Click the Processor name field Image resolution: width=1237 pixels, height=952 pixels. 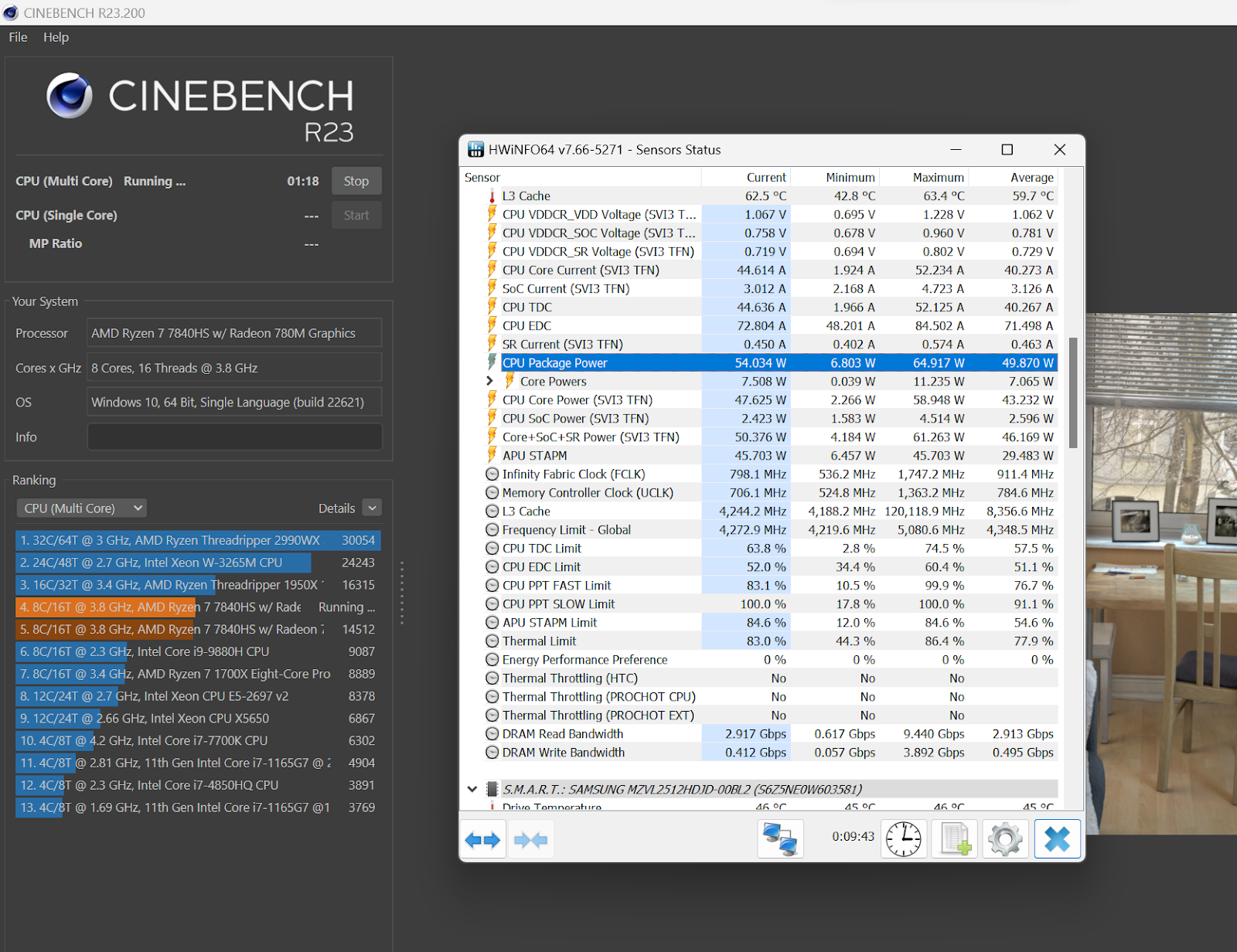tap(234, 333)
